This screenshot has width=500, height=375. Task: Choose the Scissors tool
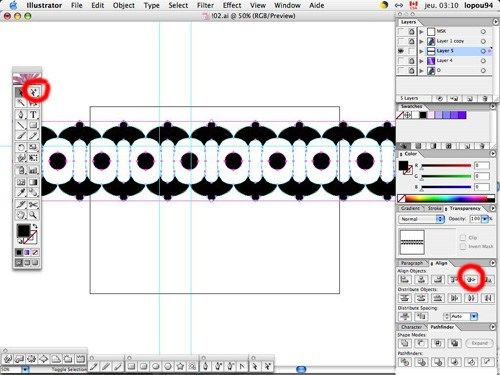coord(33,204)
